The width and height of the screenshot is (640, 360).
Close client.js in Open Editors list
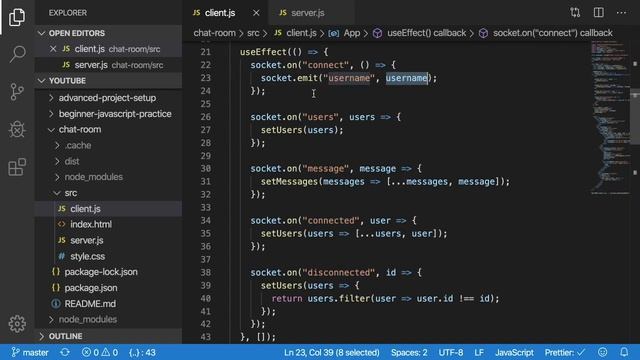(x=53, y=49)
